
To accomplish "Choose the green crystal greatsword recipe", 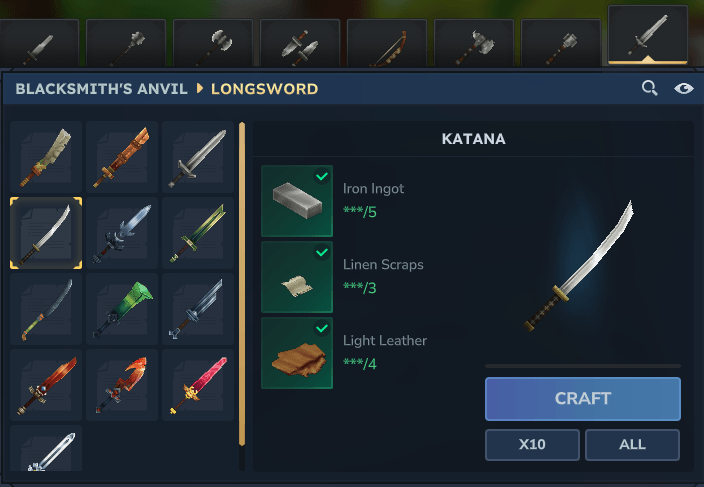I will click(x=122, y=309).
